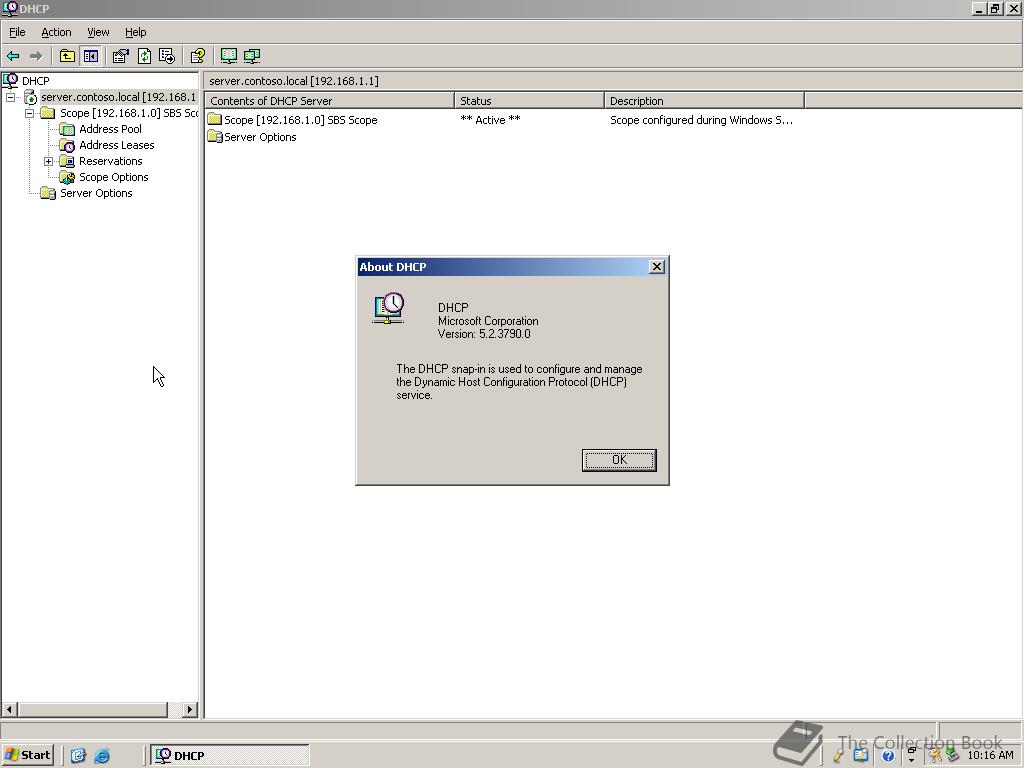Image resolution: width=1024 pixels, height=768 pixels.
Task: Sort by the Status column header
Action: pyautogui.click(x=530, y=101)
